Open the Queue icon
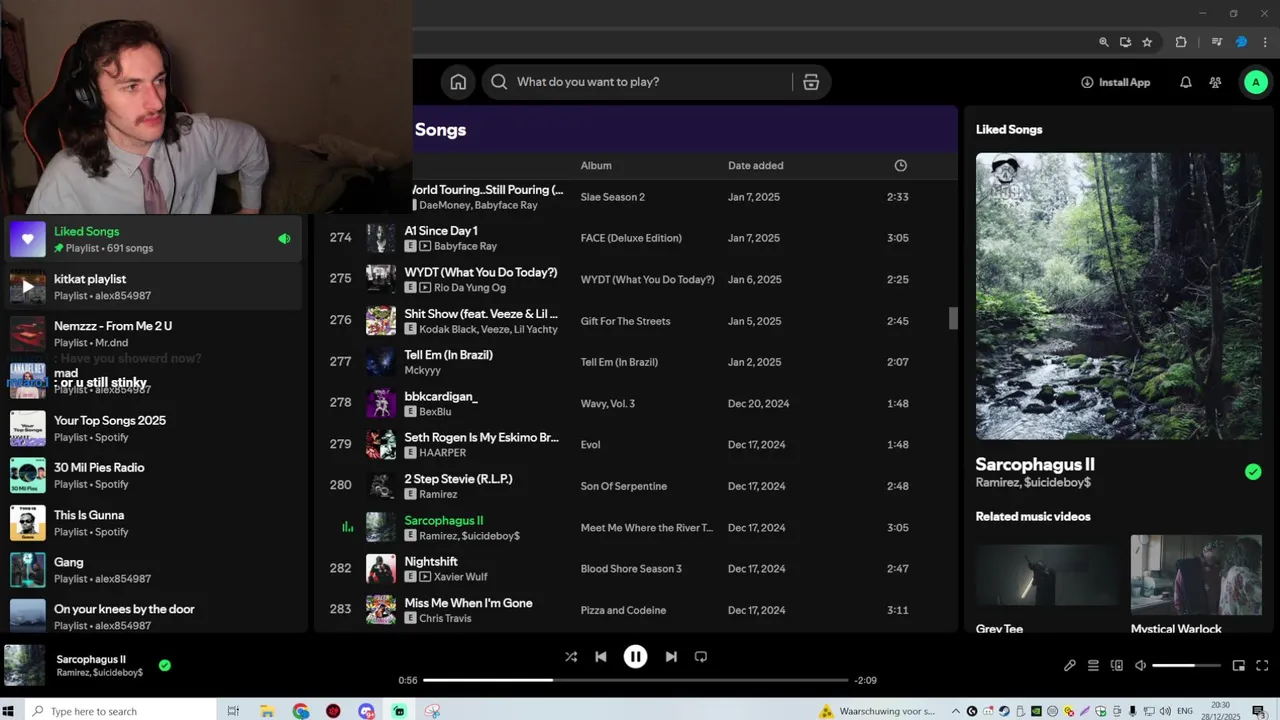This screenshot has height=720, width=1280. (1093, 666)
